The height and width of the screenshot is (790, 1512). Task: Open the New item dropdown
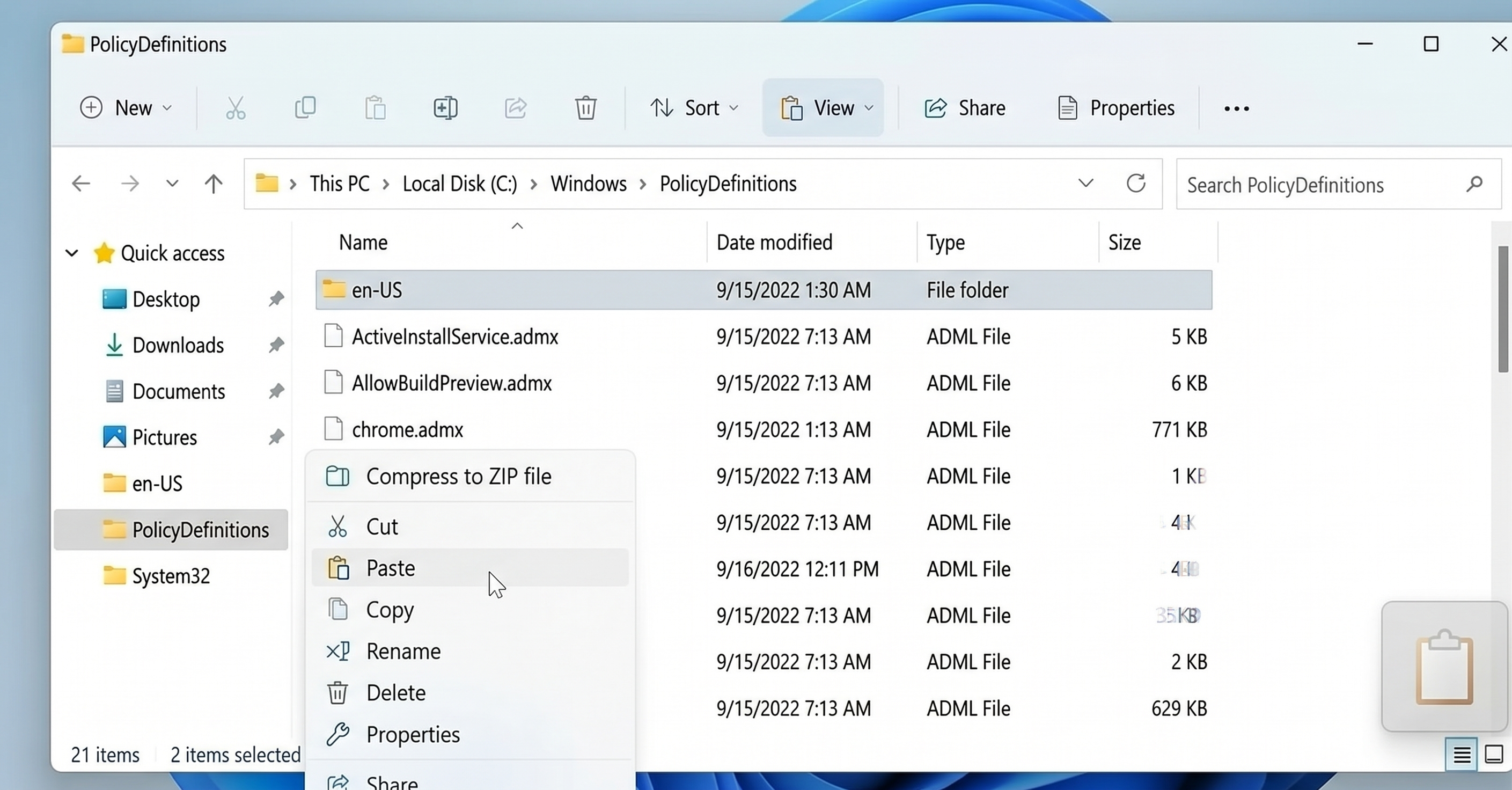(x=126, y=108)
